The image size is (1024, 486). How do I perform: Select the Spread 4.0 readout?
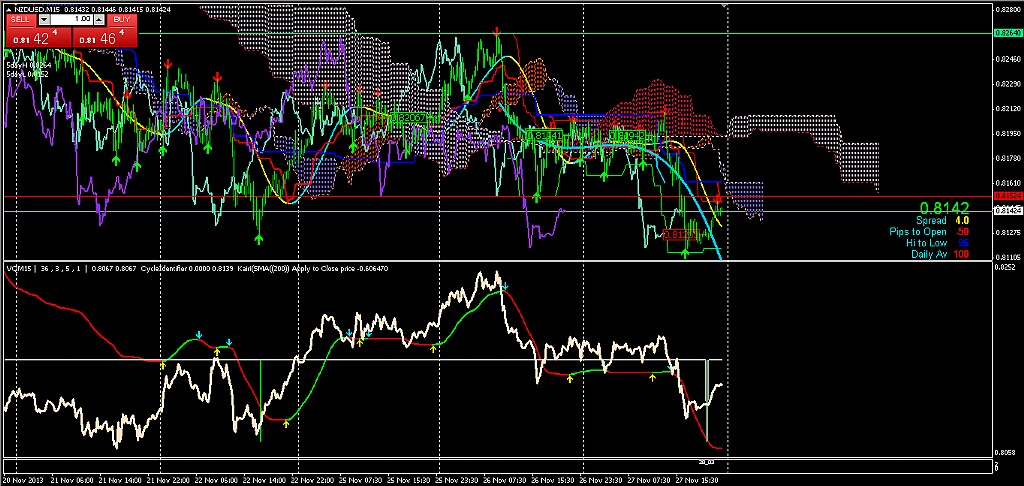942,221
